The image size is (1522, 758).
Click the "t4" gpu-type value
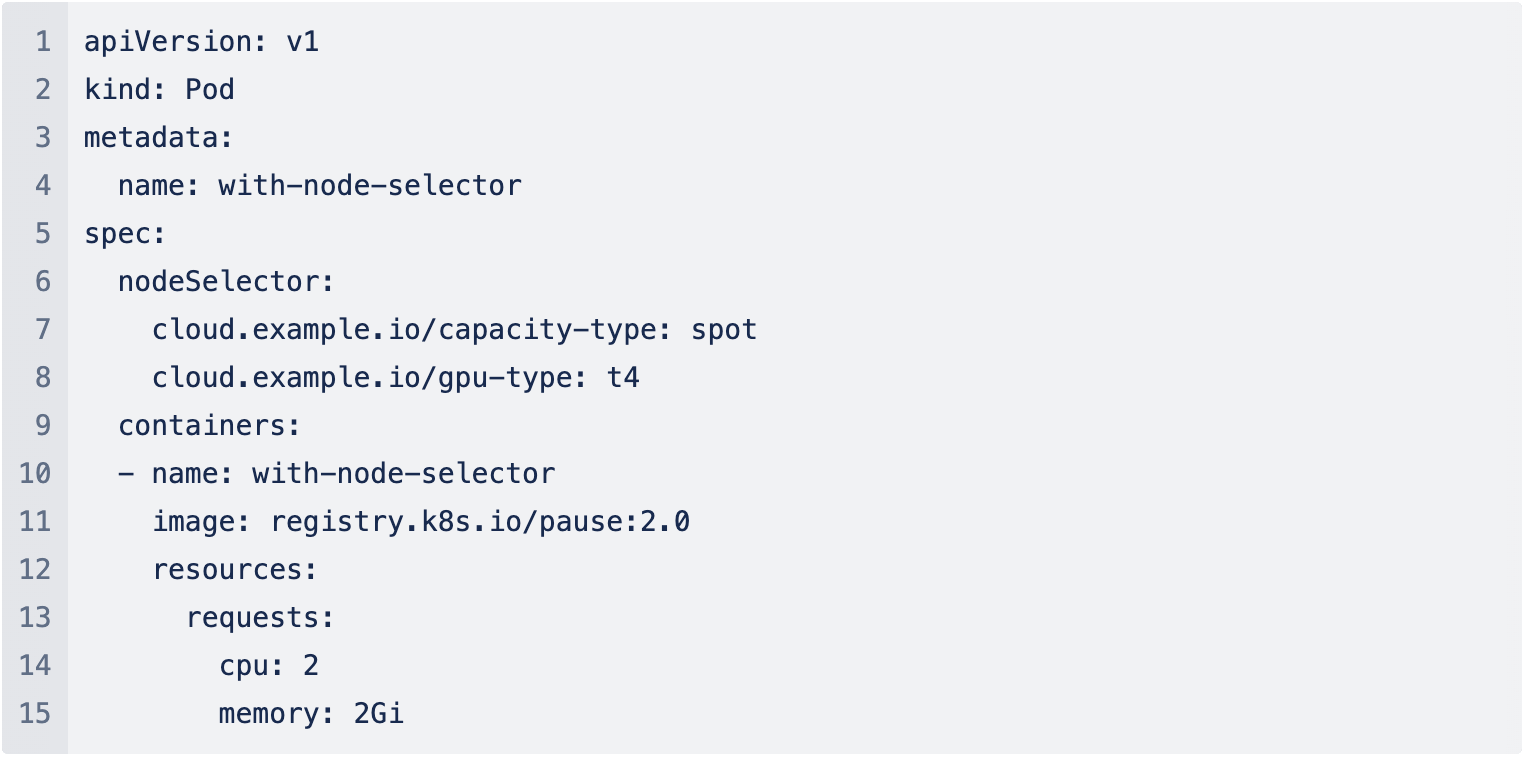(x=623, y=378)
